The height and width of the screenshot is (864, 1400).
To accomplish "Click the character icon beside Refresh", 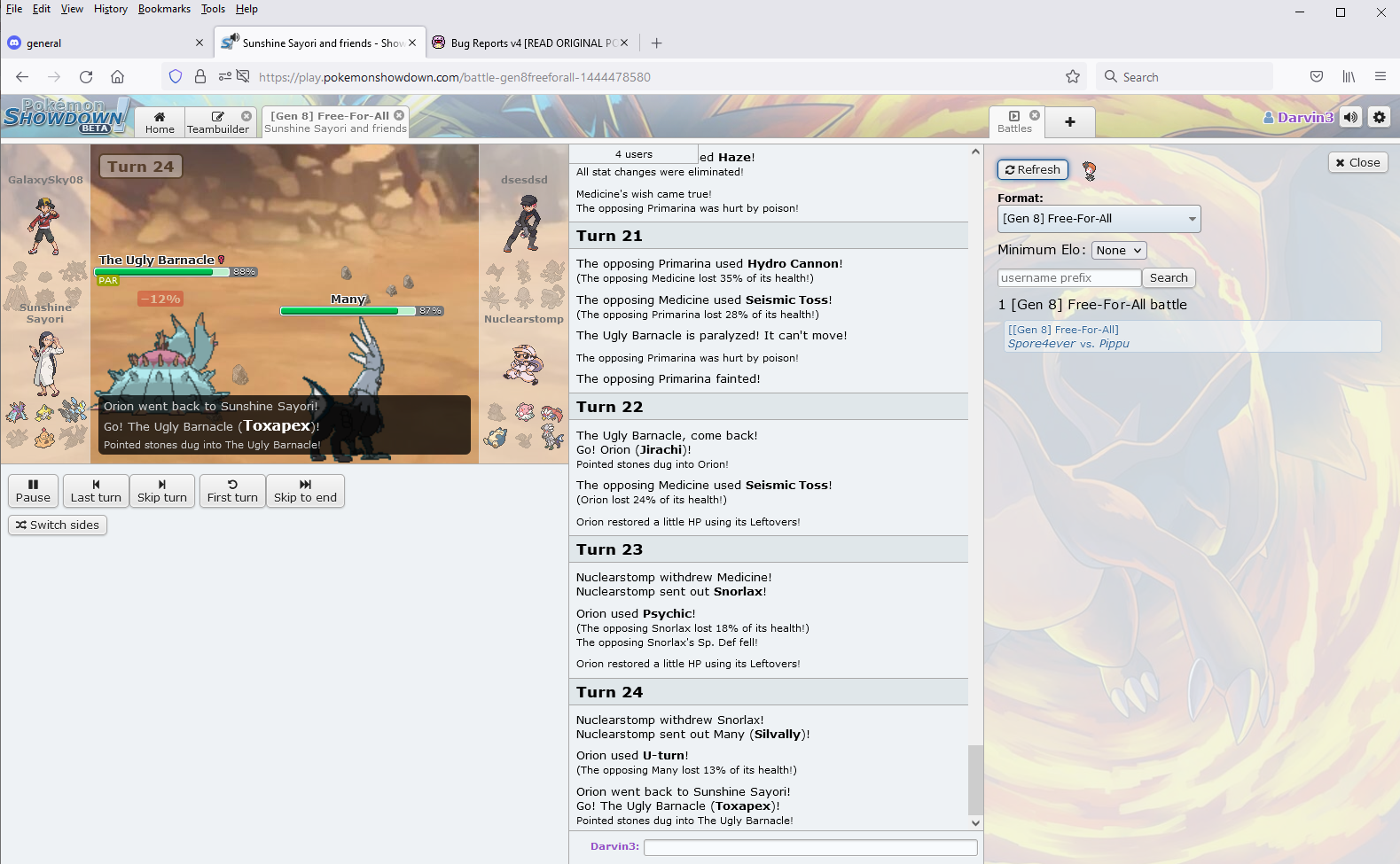I will coord(1090,170).
